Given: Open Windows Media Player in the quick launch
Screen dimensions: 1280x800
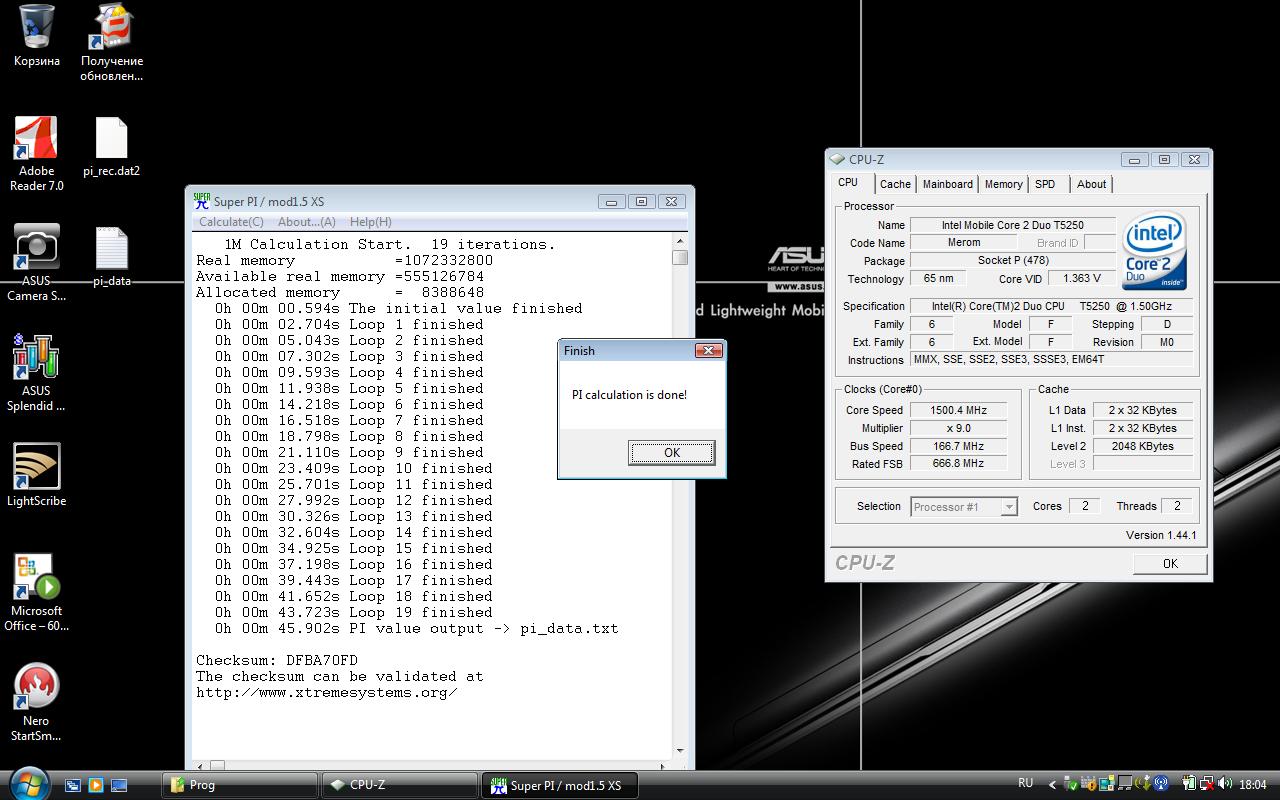Looking at the screenshot, I should [96, 785].
